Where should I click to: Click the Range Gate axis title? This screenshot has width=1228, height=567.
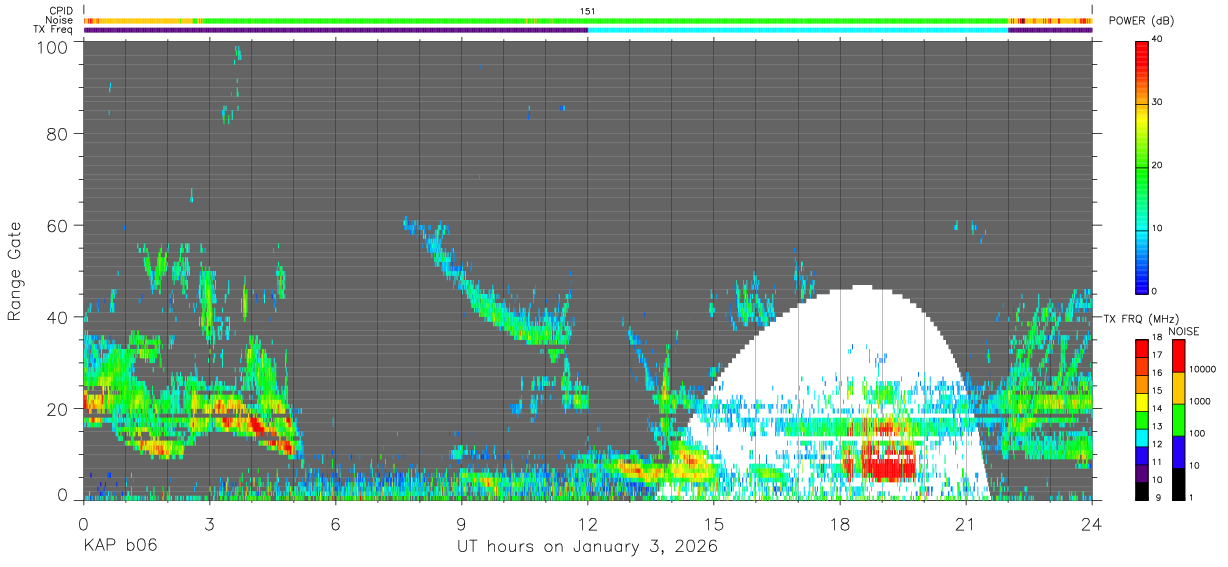[15, 271]
